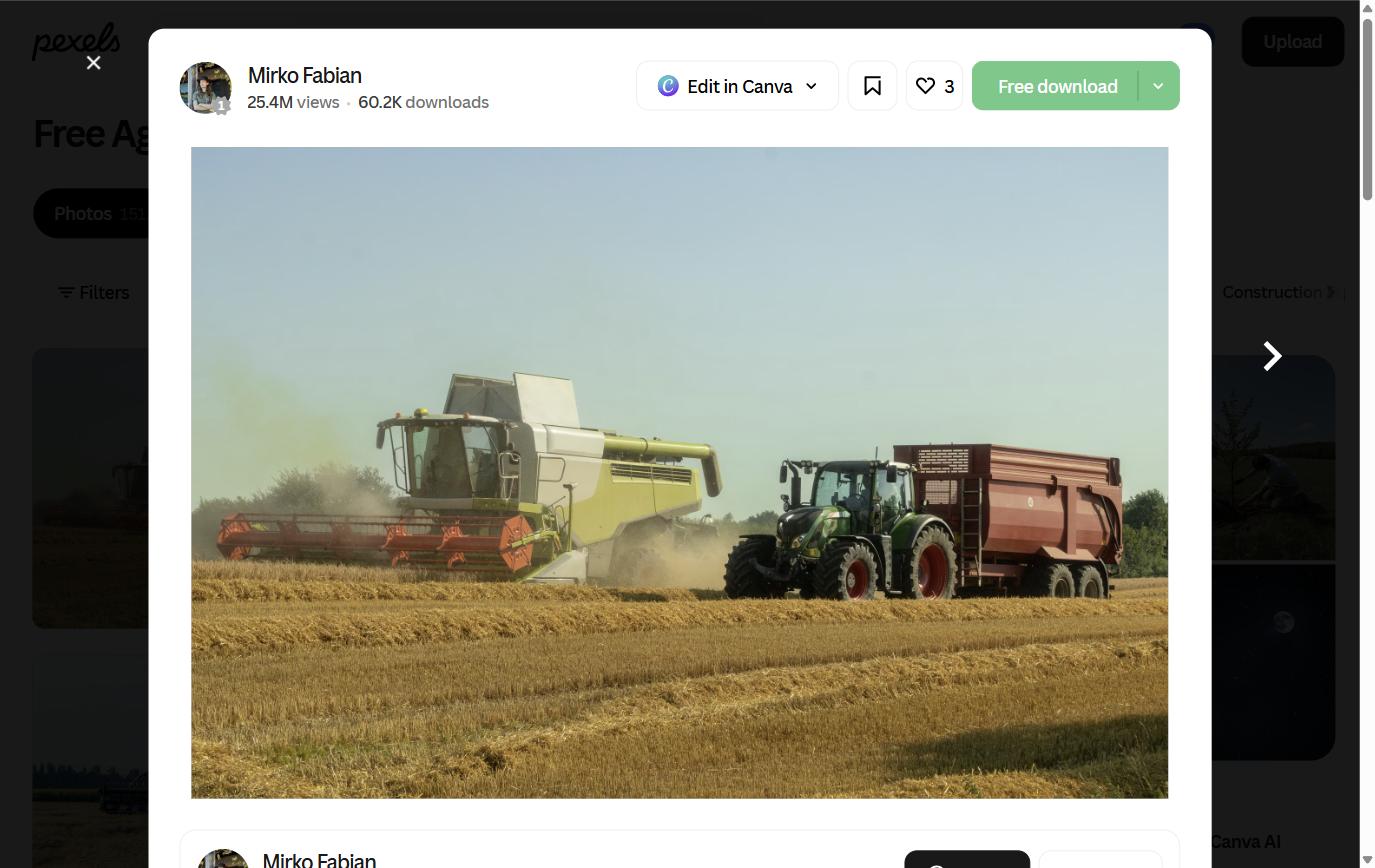
Task: Open Filters behind the modal
Action: click(x=94, y=292)
